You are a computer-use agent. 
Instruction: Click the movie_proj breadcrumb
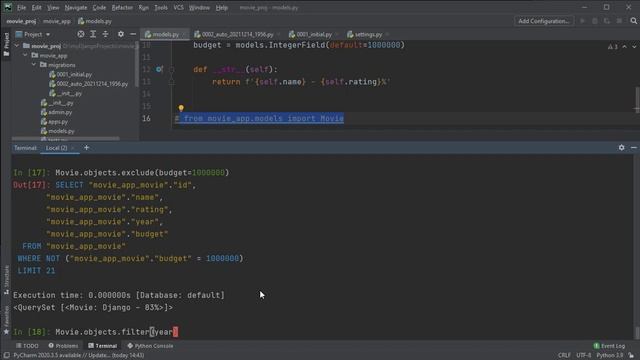coord(21,21)
